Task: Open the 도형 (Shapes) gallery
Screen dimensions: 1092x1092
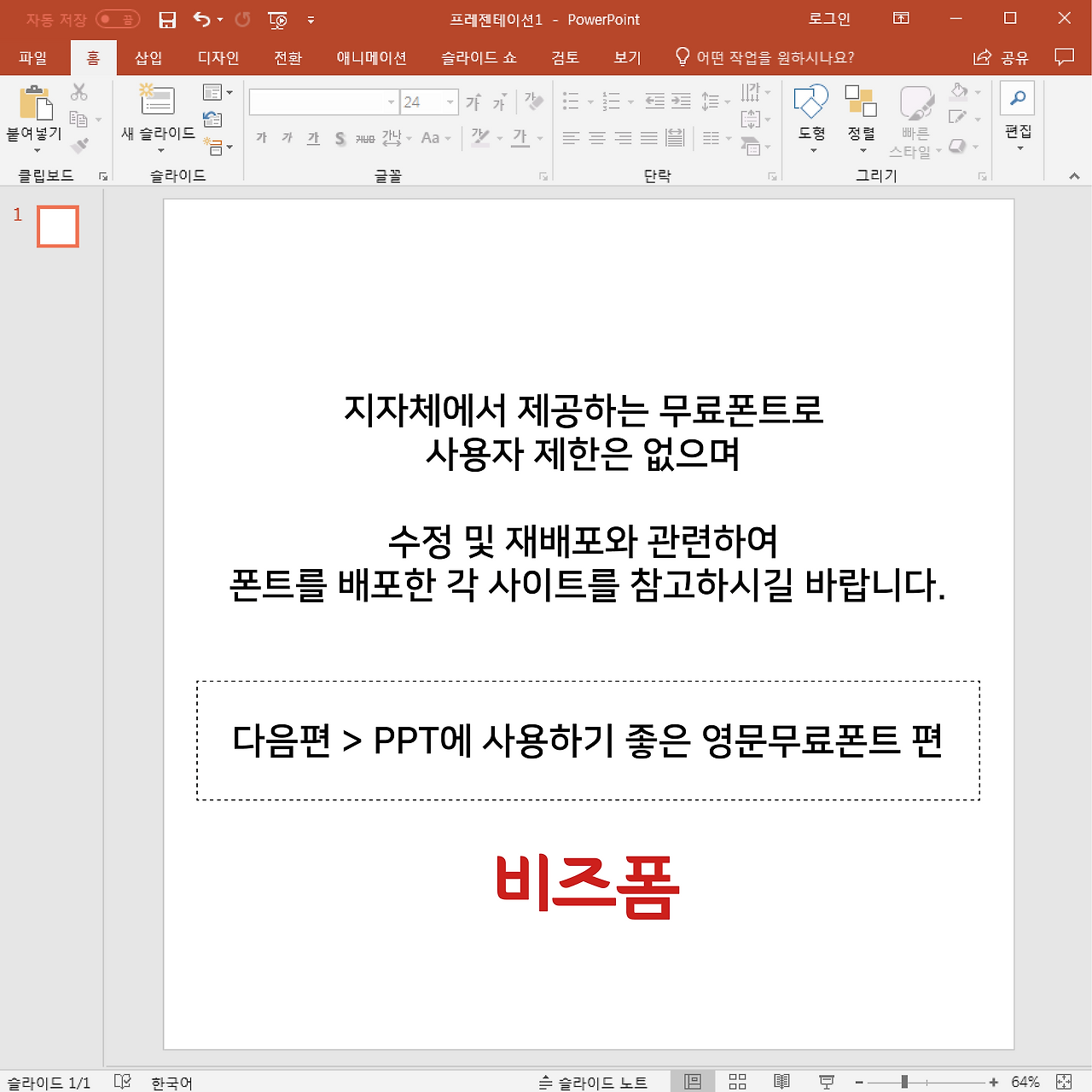Action: 810,115
